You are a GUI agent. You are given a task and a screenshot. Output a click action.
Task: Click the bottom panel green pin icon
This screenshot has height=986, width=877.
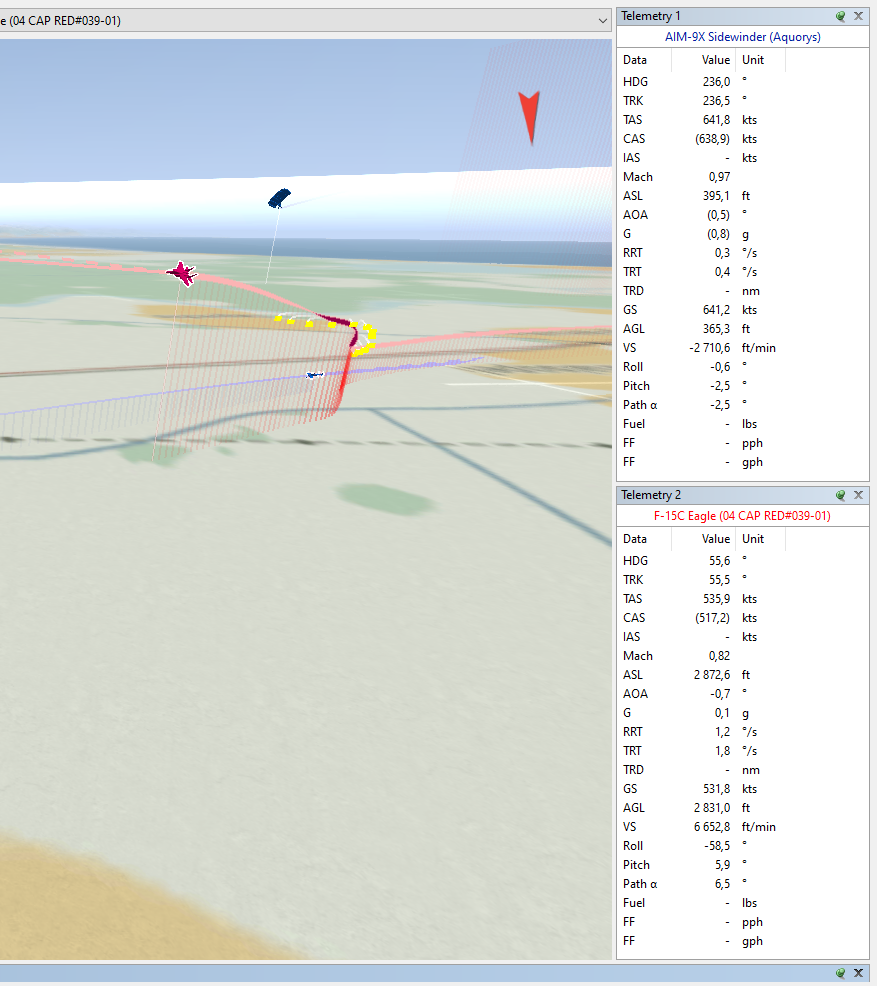(x=841, y=973)
